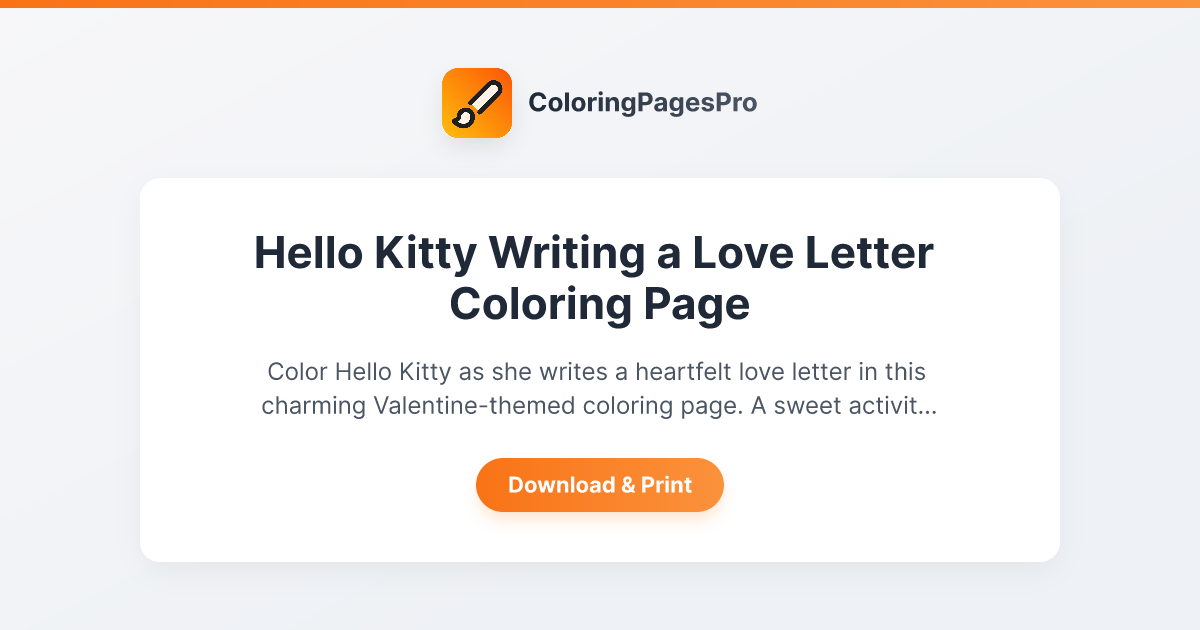Click the description paragraph about the love letter

point(600,388)
